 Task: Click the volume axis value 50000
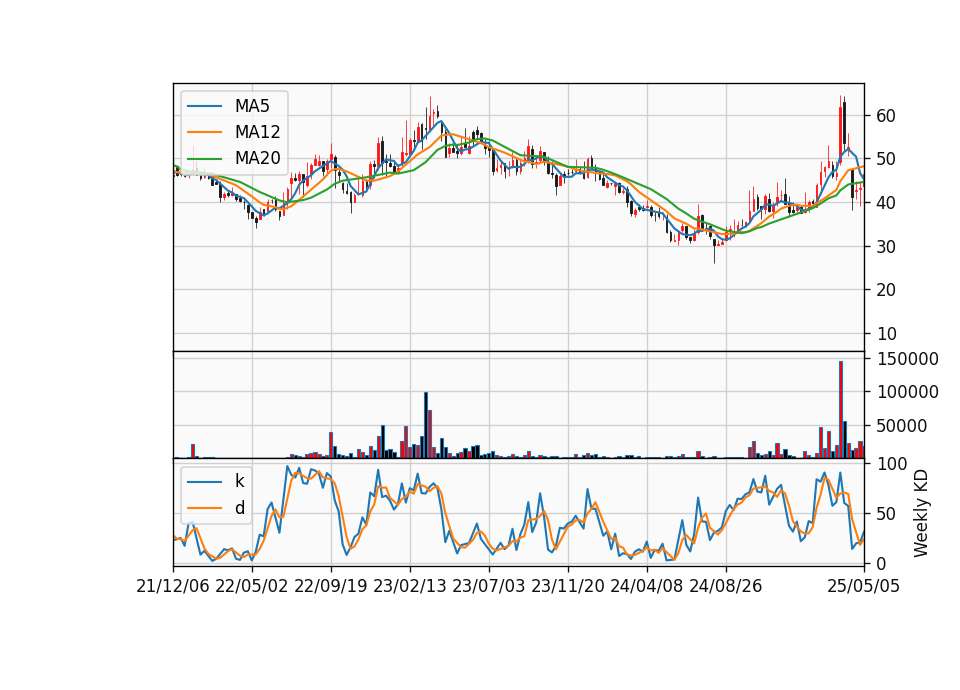pyautogui.click(x=902, y=426)
